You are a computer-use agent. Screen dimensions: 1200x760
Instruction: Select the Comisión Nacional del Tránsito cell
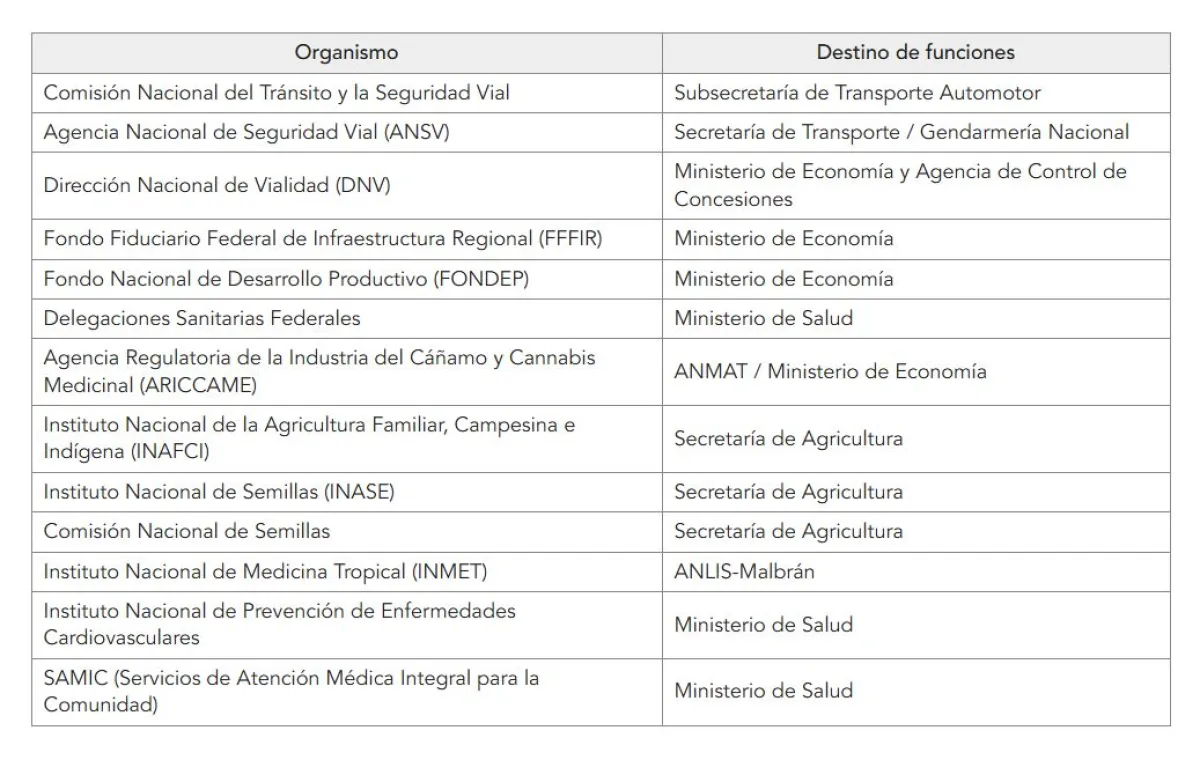coord(277,93)
